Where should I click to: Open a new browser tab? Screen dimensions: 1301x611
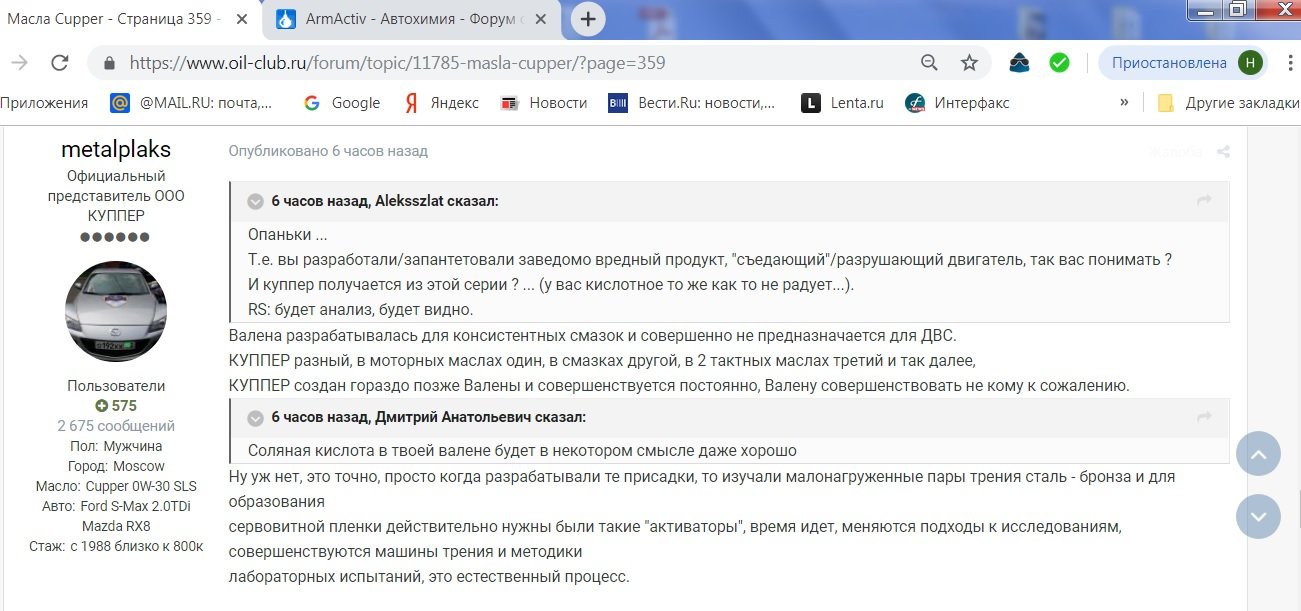pos(588,18)
